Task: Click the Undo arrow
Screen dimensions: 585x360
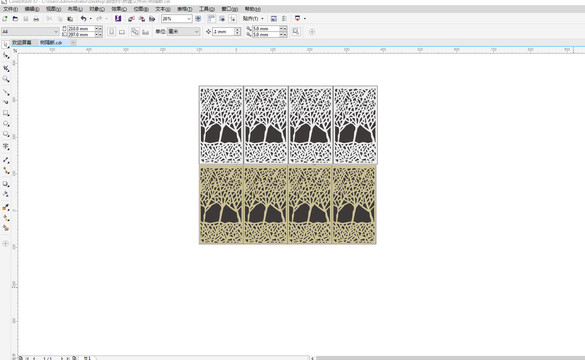Action: tap(83, 19)
